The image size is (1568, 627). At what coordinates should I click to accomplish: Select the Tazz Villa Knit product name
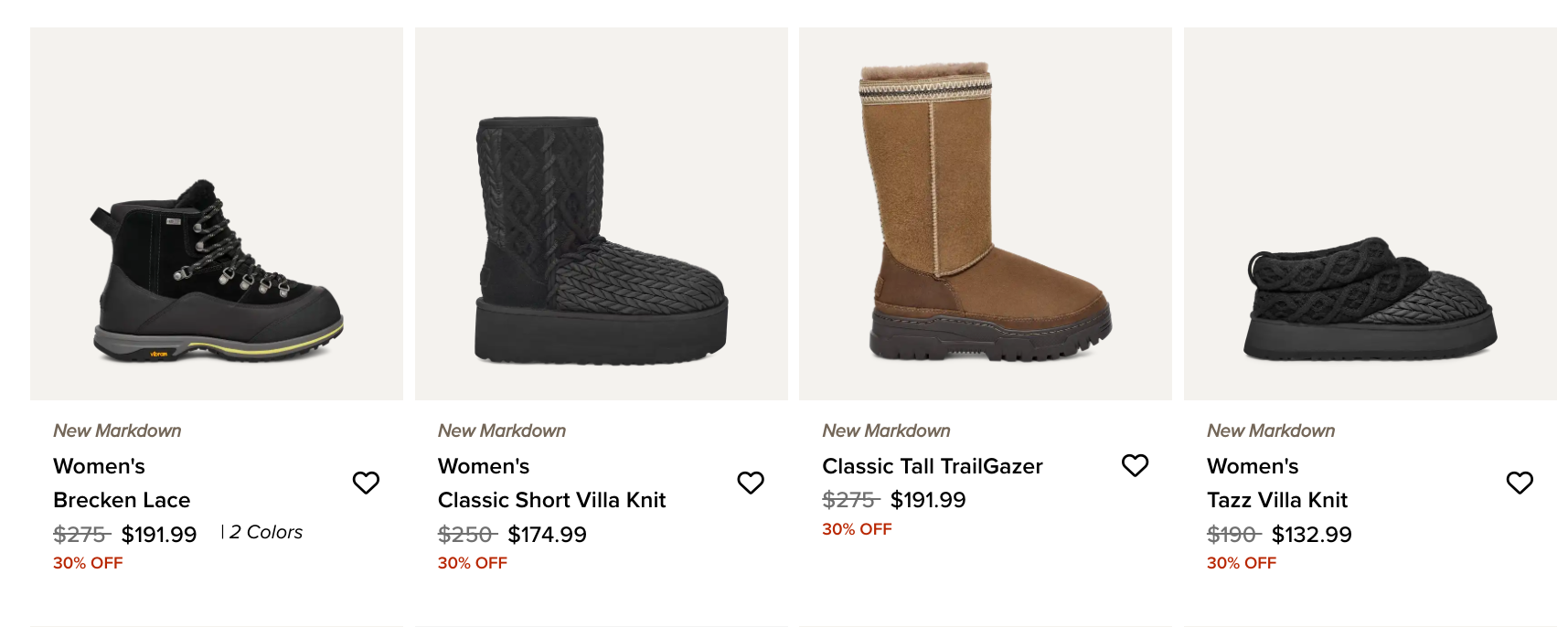click(x=1276, y=500)
